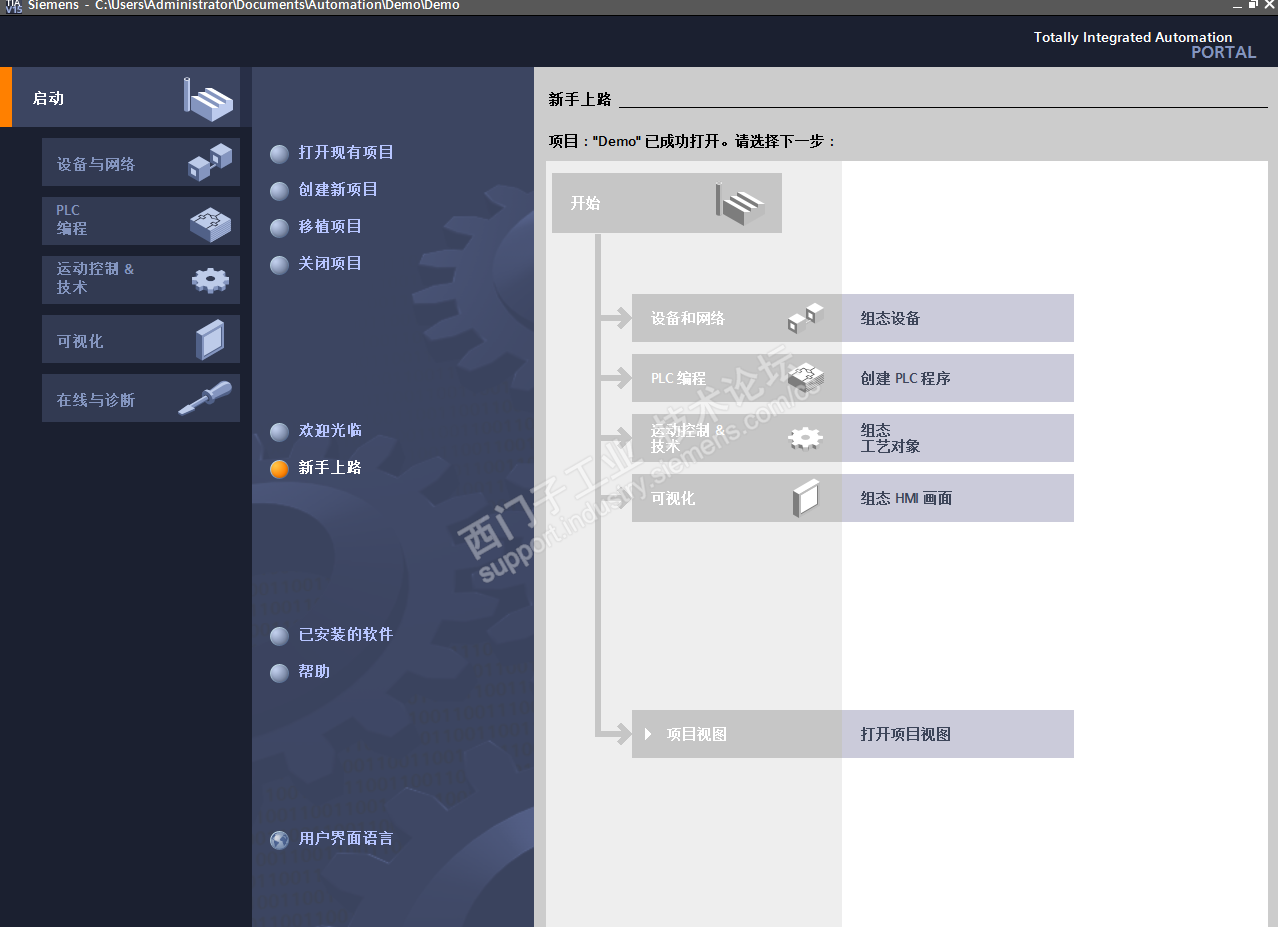
Task: Switch to the 设备与网络 portal
Action: (141, 162)
